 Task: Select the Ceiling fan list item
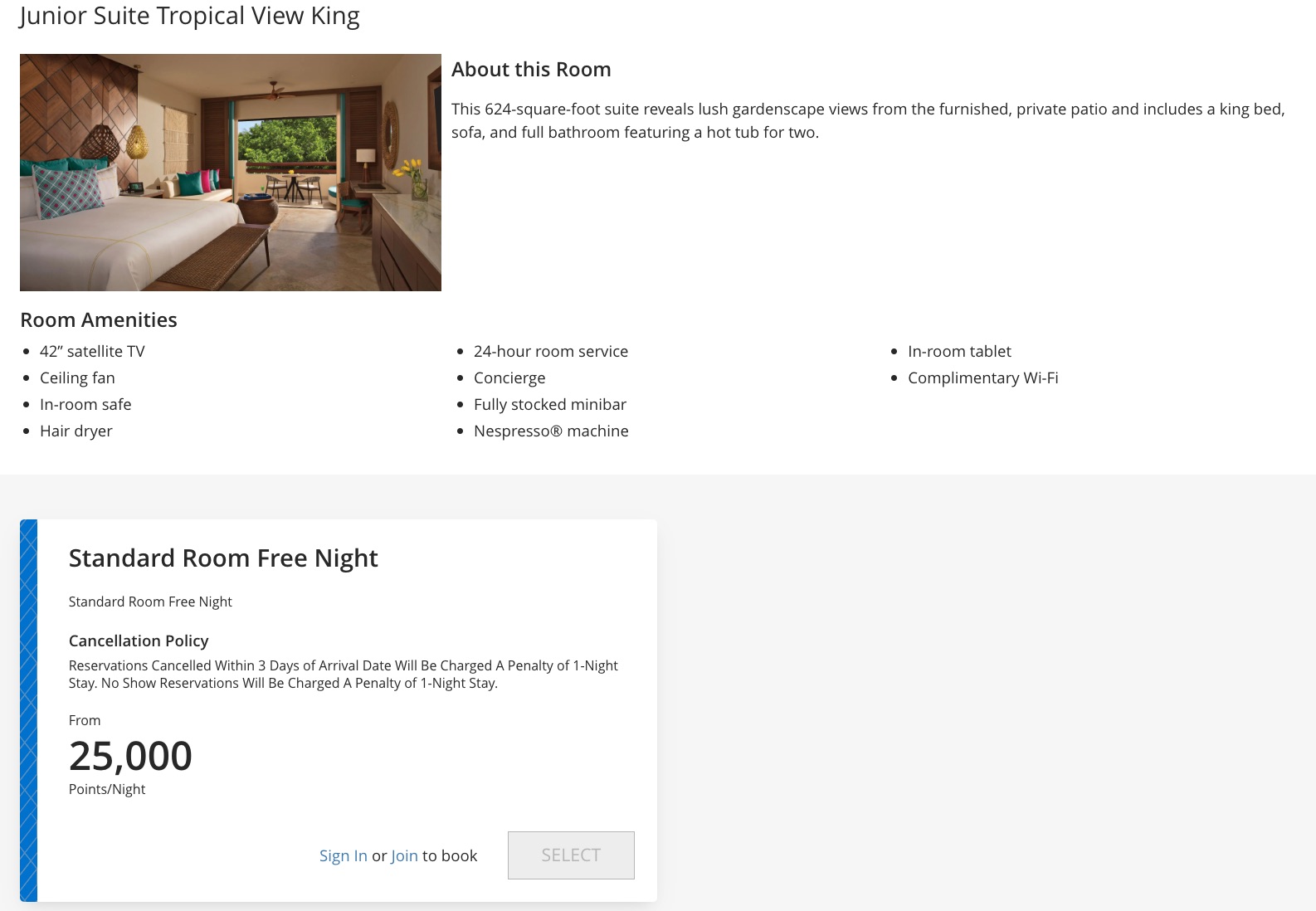tap(77, 378)
